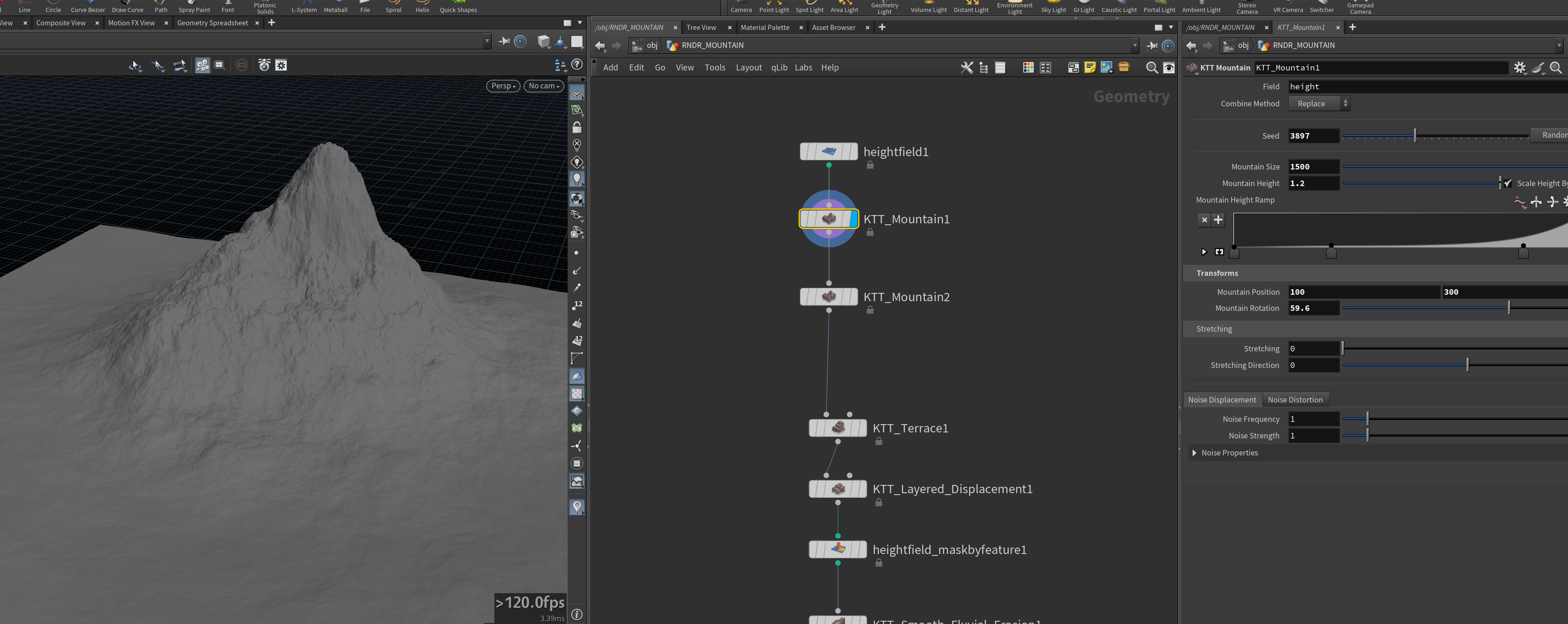
Task: Toggle the display flag on KTT_Mountain1 node
Action: tap(853, 219)
